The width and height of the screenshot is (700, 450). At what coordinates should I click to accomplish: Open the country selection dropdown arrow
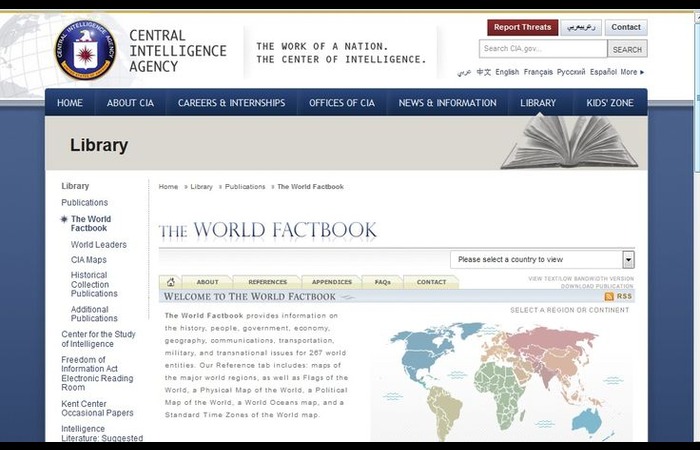tap(628, 260)
